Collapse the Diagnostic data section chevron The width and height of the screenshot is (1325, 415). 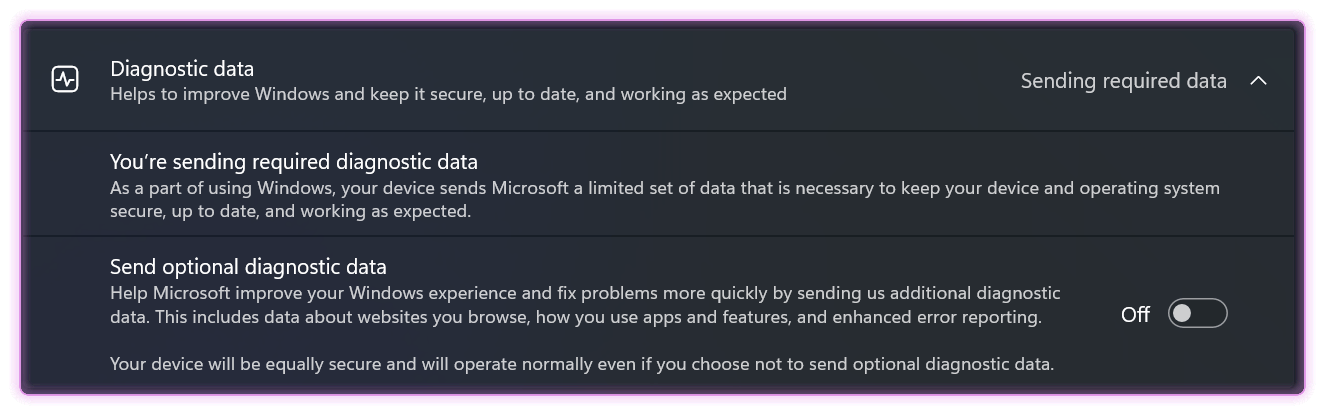1258,81
